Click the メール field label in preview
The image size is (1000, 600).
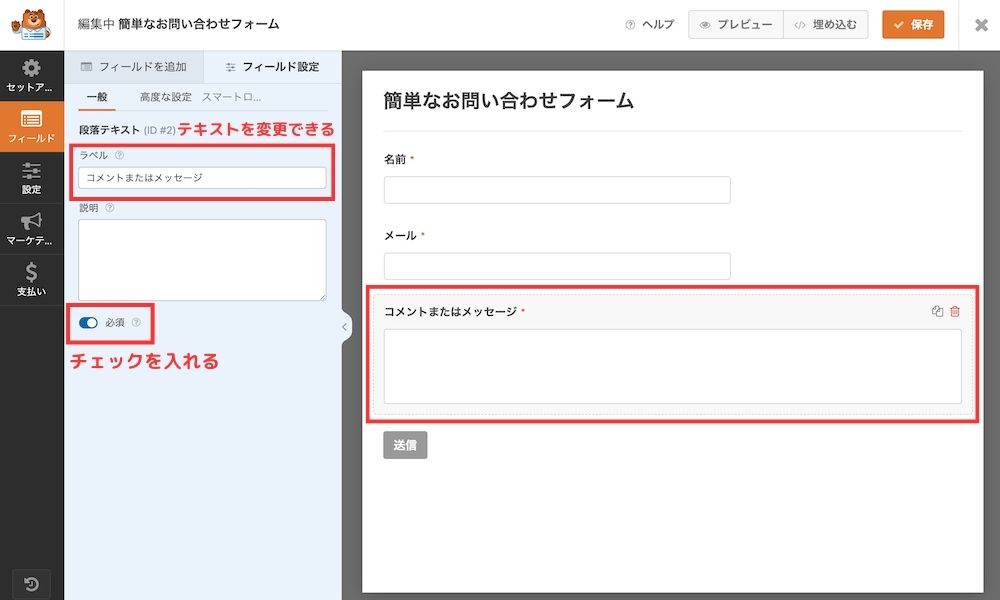(x=400, y=235)
